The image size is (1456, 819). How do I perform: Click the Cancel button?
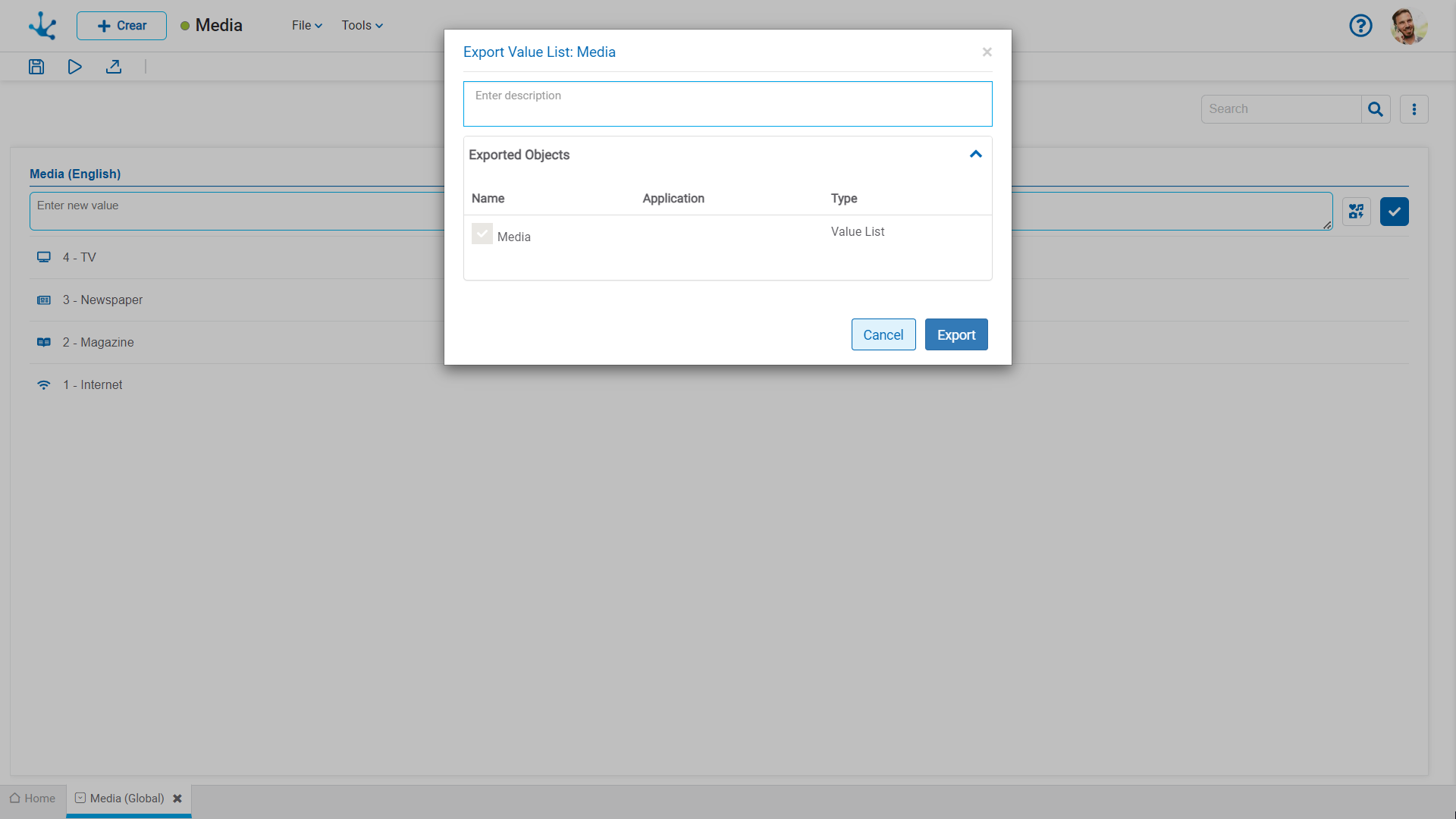pos(883,335)
